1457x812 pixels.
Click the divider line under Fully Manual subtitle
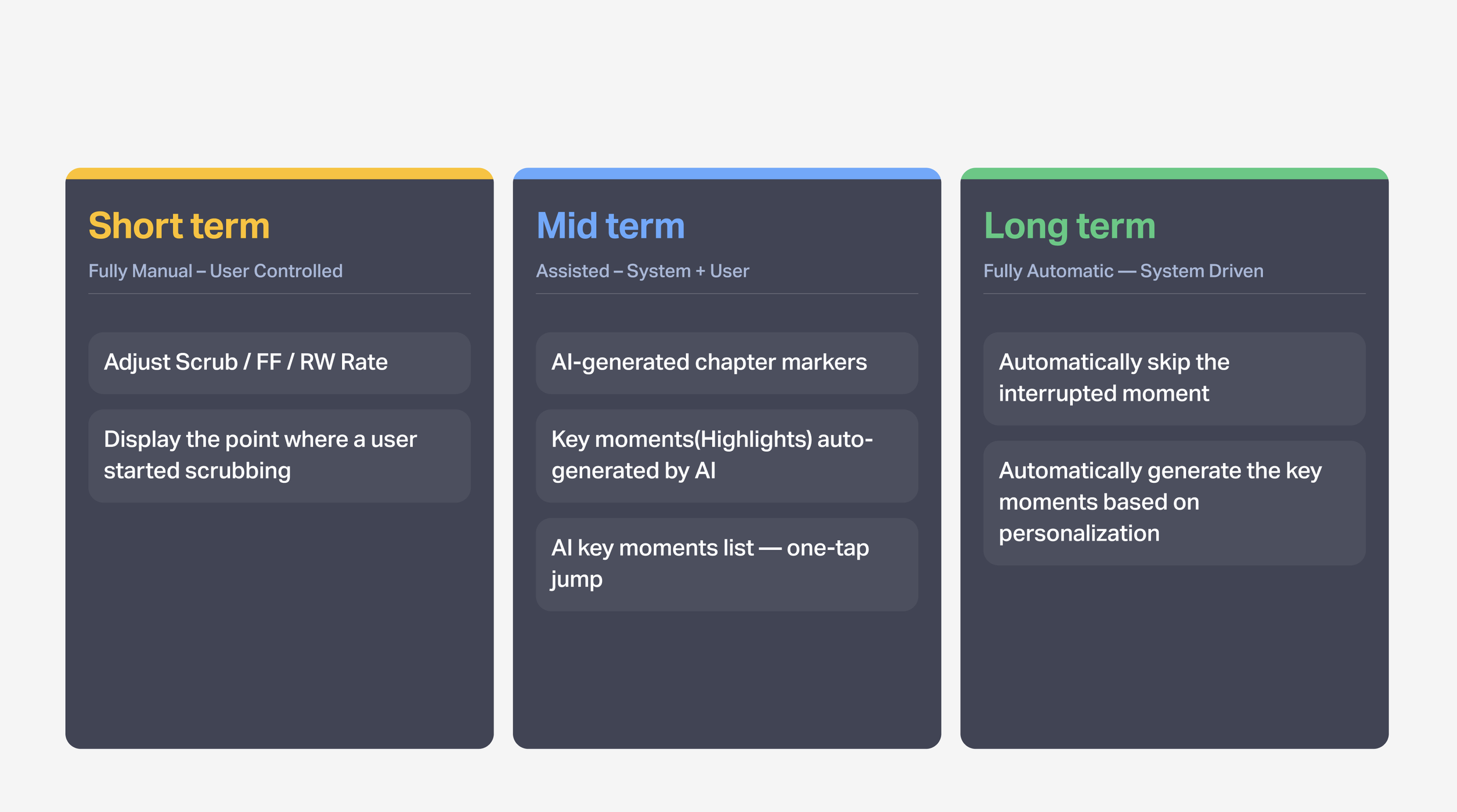[279, 294]
